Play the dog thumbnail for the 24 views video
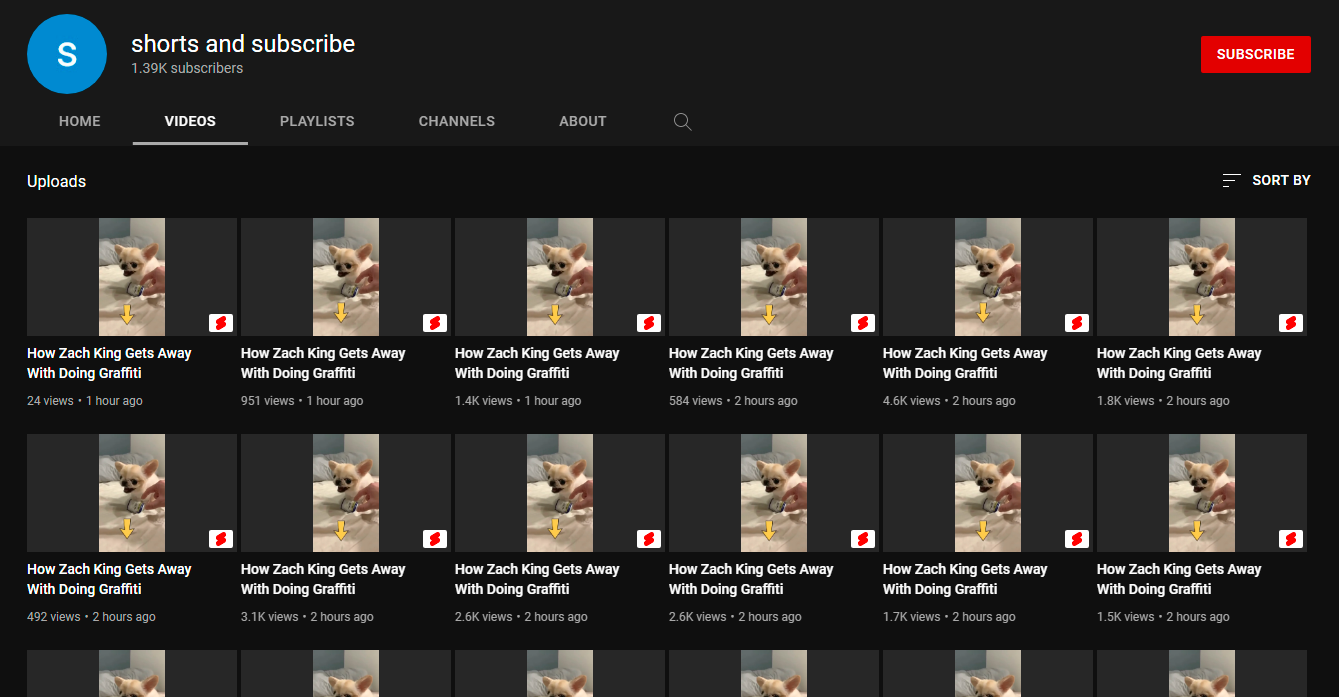The height and width of the screenshot is (697, 1339). click(x=132, y=277)
